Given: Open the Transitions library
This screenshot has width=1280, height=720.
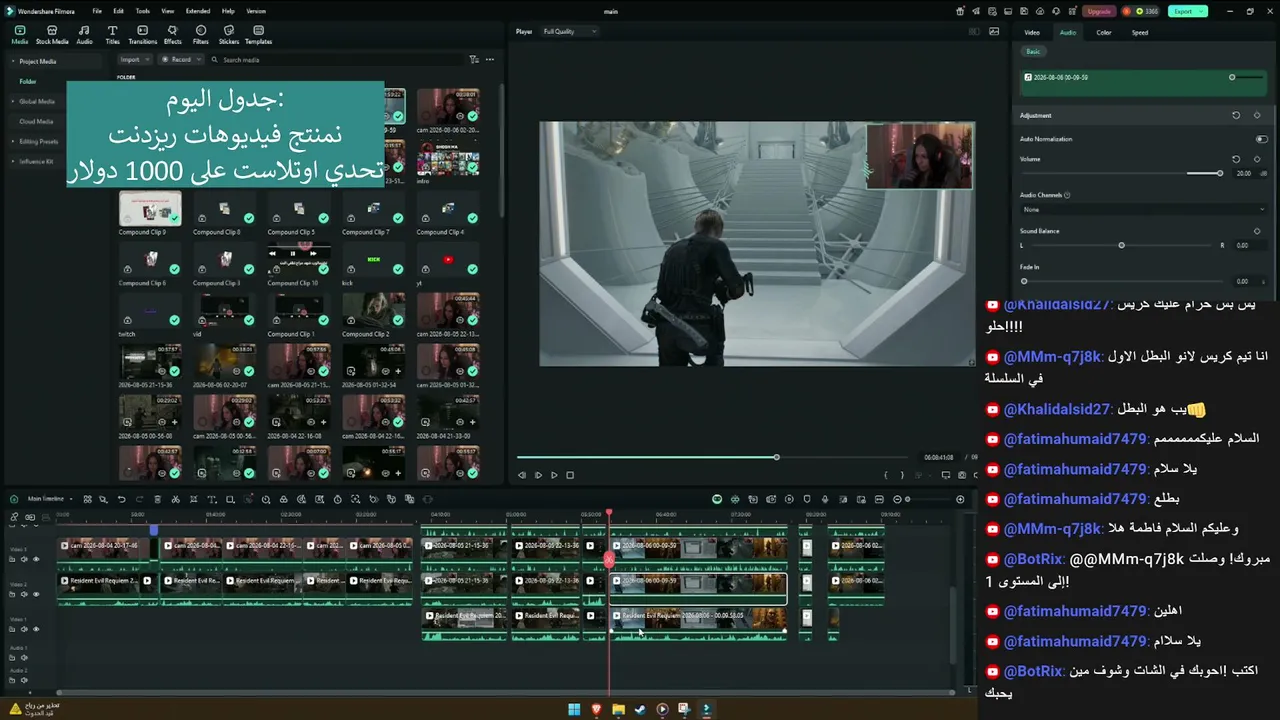Looking at the screenshot, I should 143,35.
